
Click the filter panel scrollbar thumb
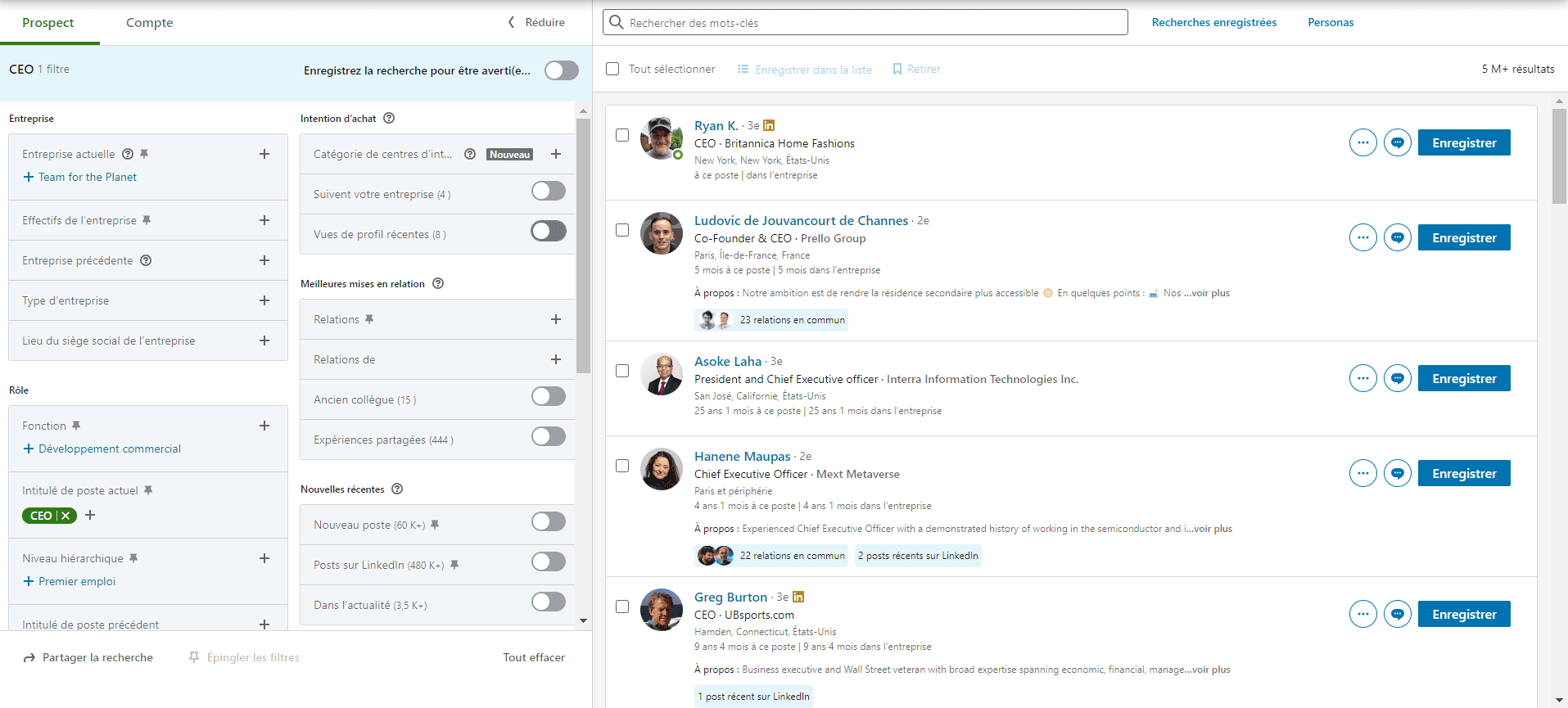coord(583,246)
